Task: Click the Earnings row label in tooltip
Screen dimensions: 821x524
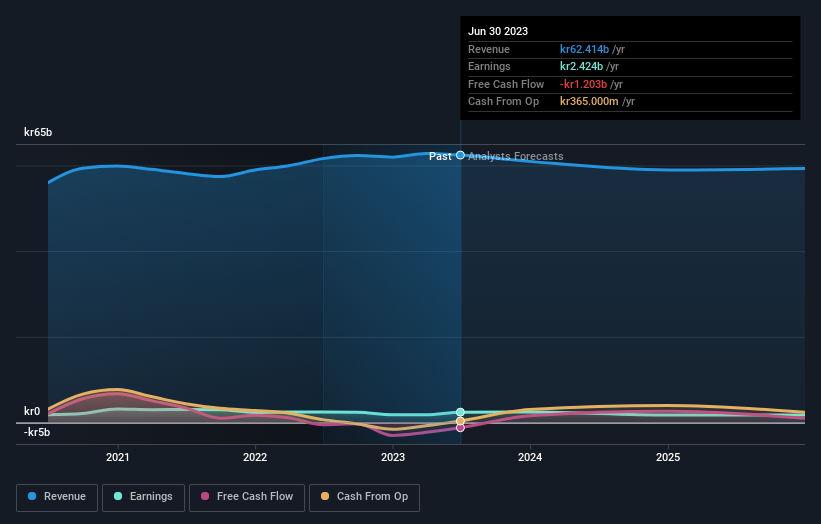Action: (489, 66)
